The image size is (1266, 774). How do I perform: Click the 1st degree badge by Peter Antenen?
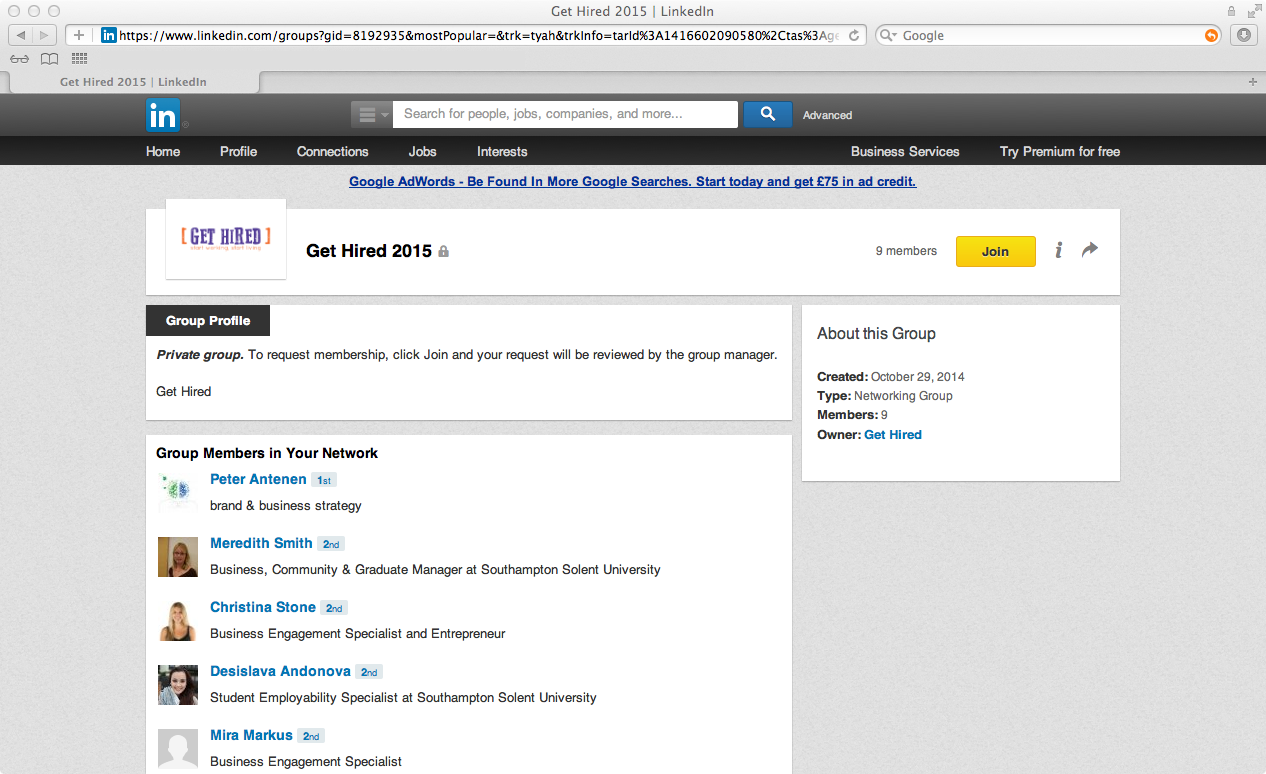324,480
